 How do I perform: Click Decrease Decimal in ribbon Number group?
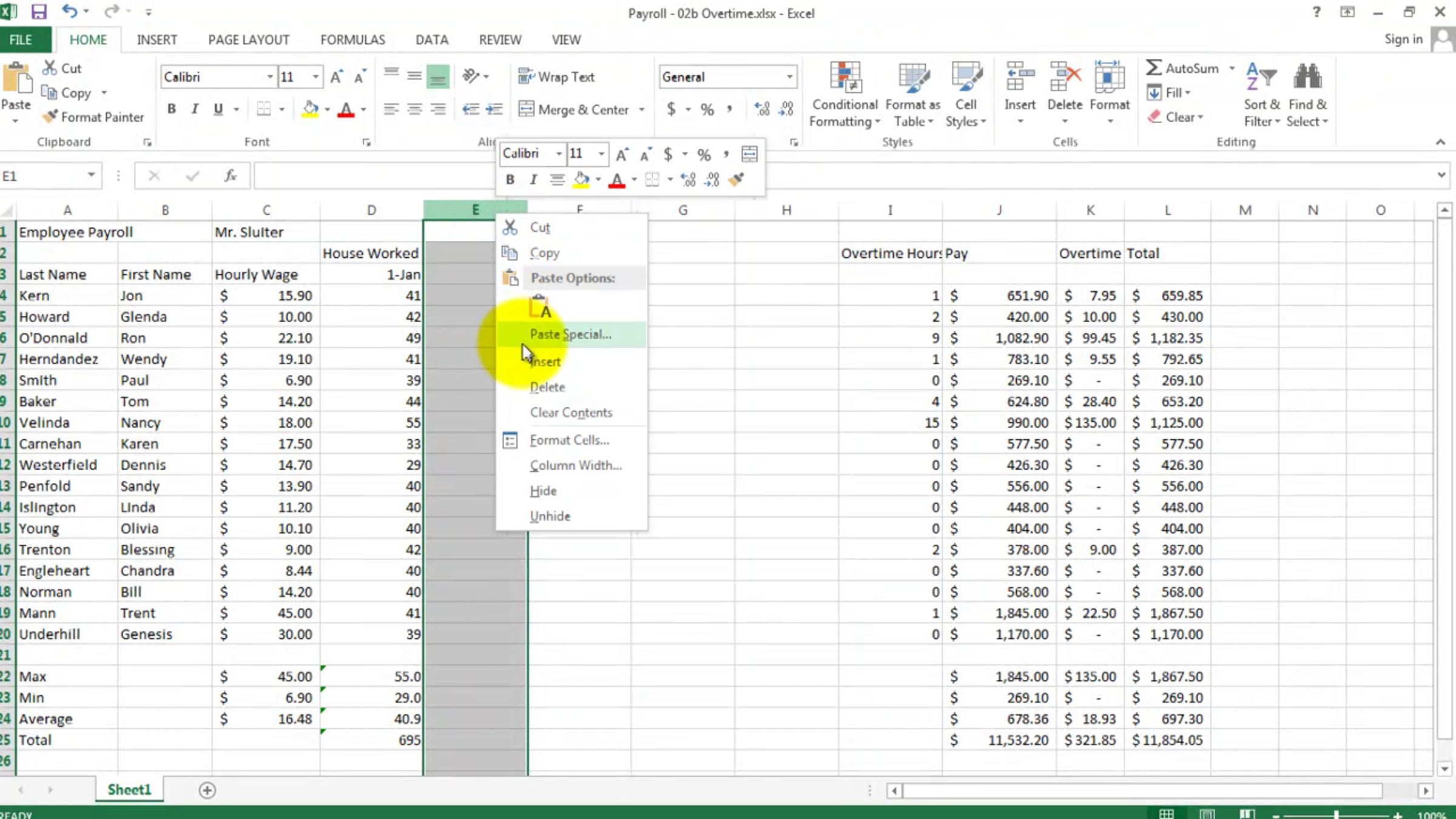786,109
